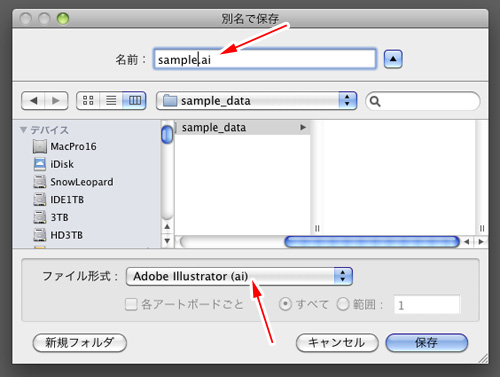
Task: Click the green zoom window button
Action: tap(63, 19)
